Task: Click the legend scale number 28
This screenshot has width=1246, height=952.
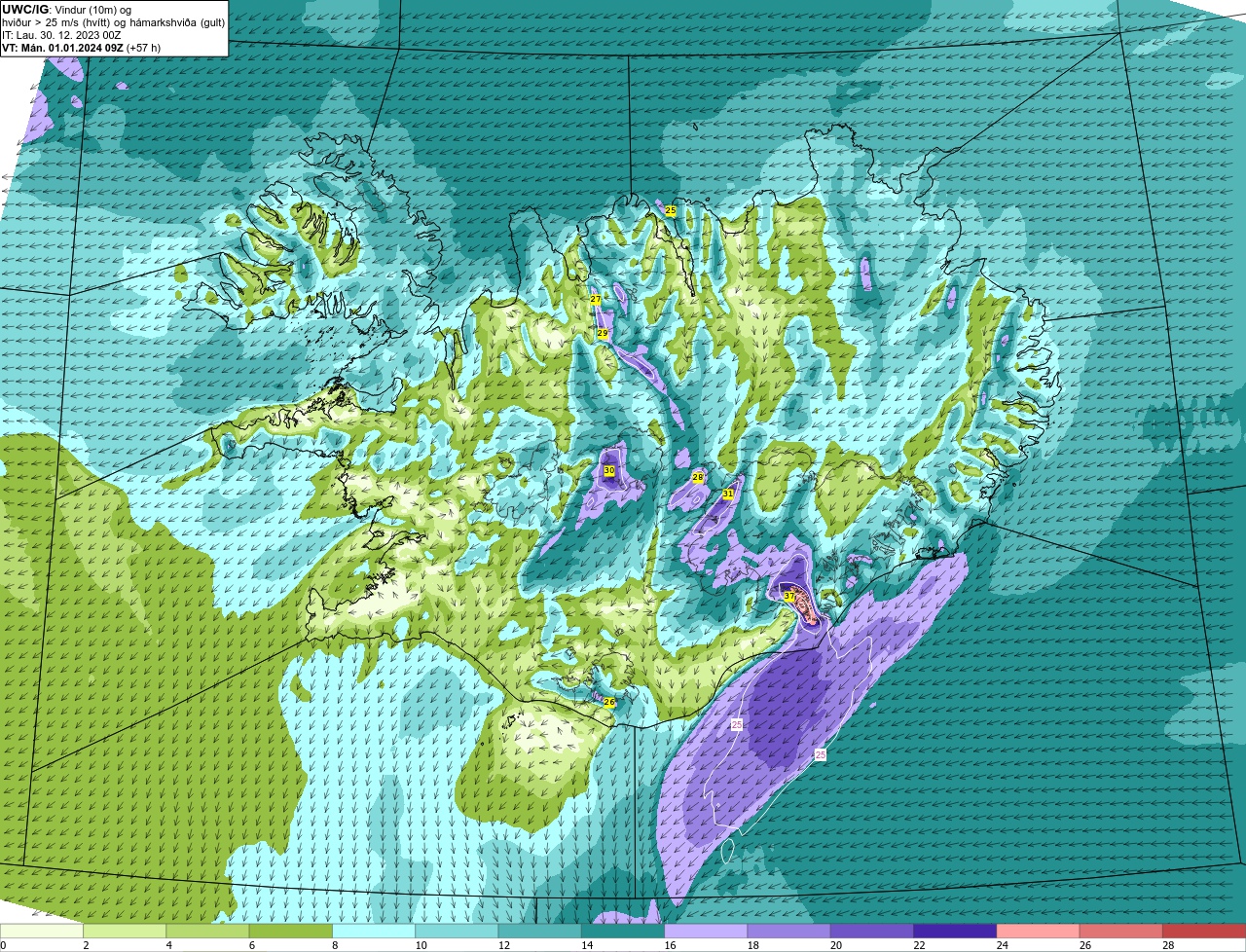Action: coord(1166,945)
